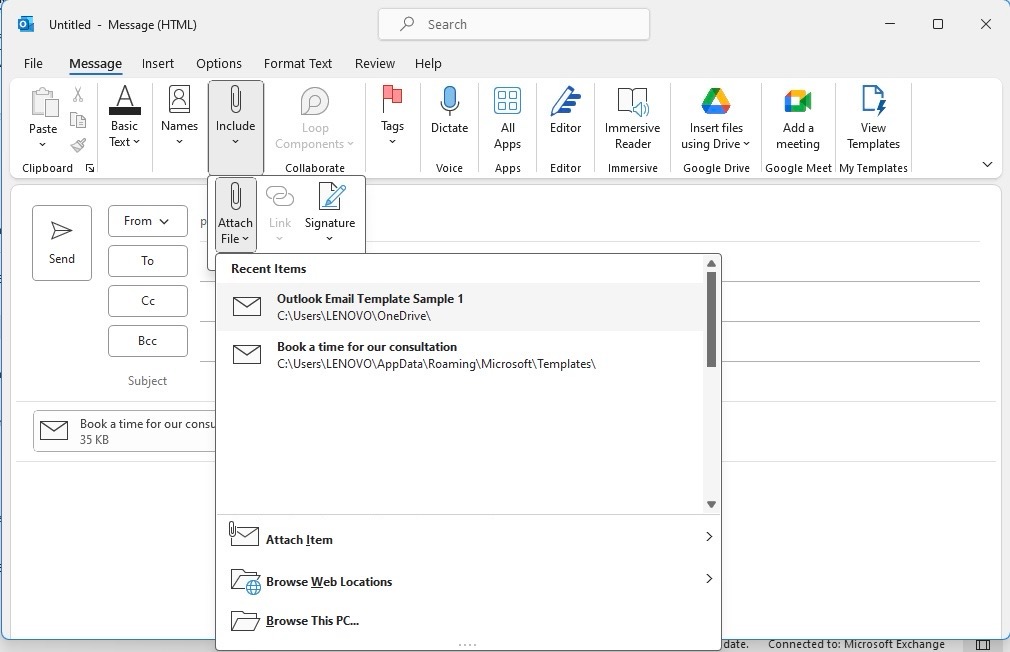Screen dimensions: 1010x652
Task: Expand the From sender dropdown
Action: tap(148, 221)
